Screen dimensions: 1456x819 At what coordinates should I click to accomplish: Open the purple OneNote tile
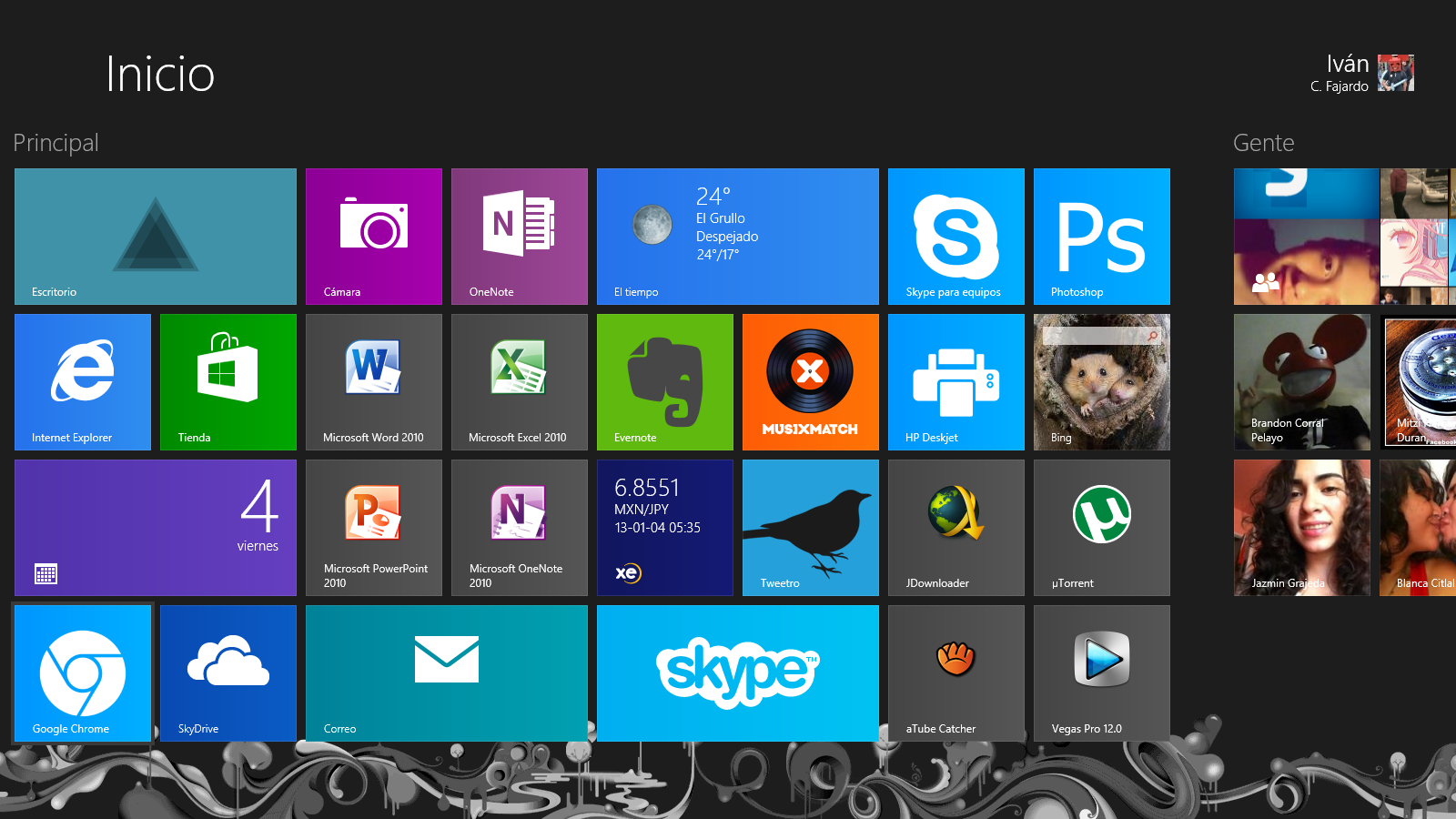pos(520,237)
